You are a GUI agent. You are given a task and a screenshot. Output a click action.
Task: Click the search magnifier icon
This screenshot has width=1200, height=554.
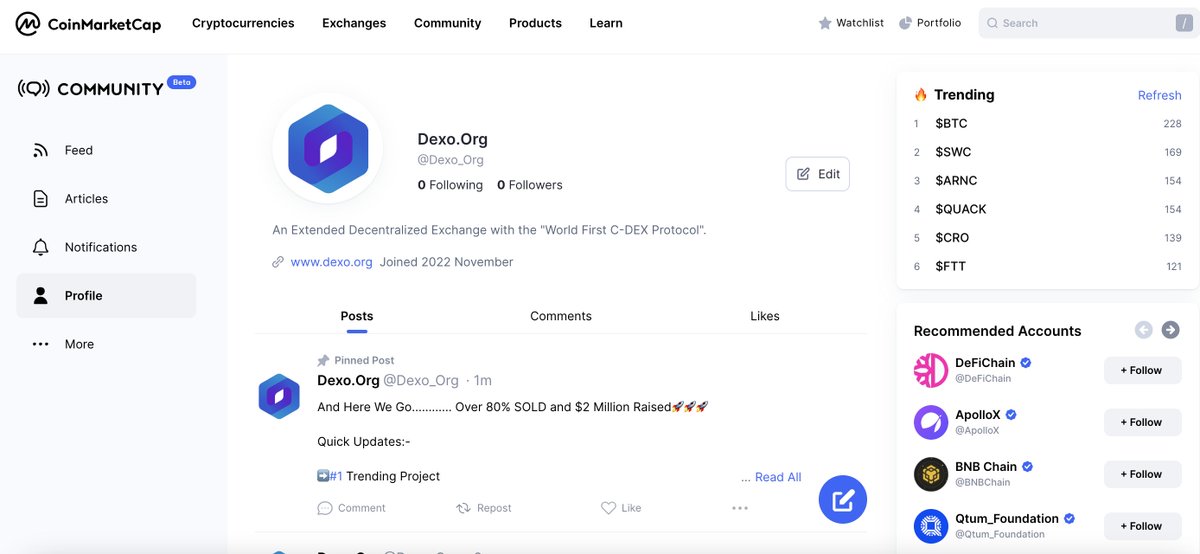pyautogui.click(x=992, y=23)
